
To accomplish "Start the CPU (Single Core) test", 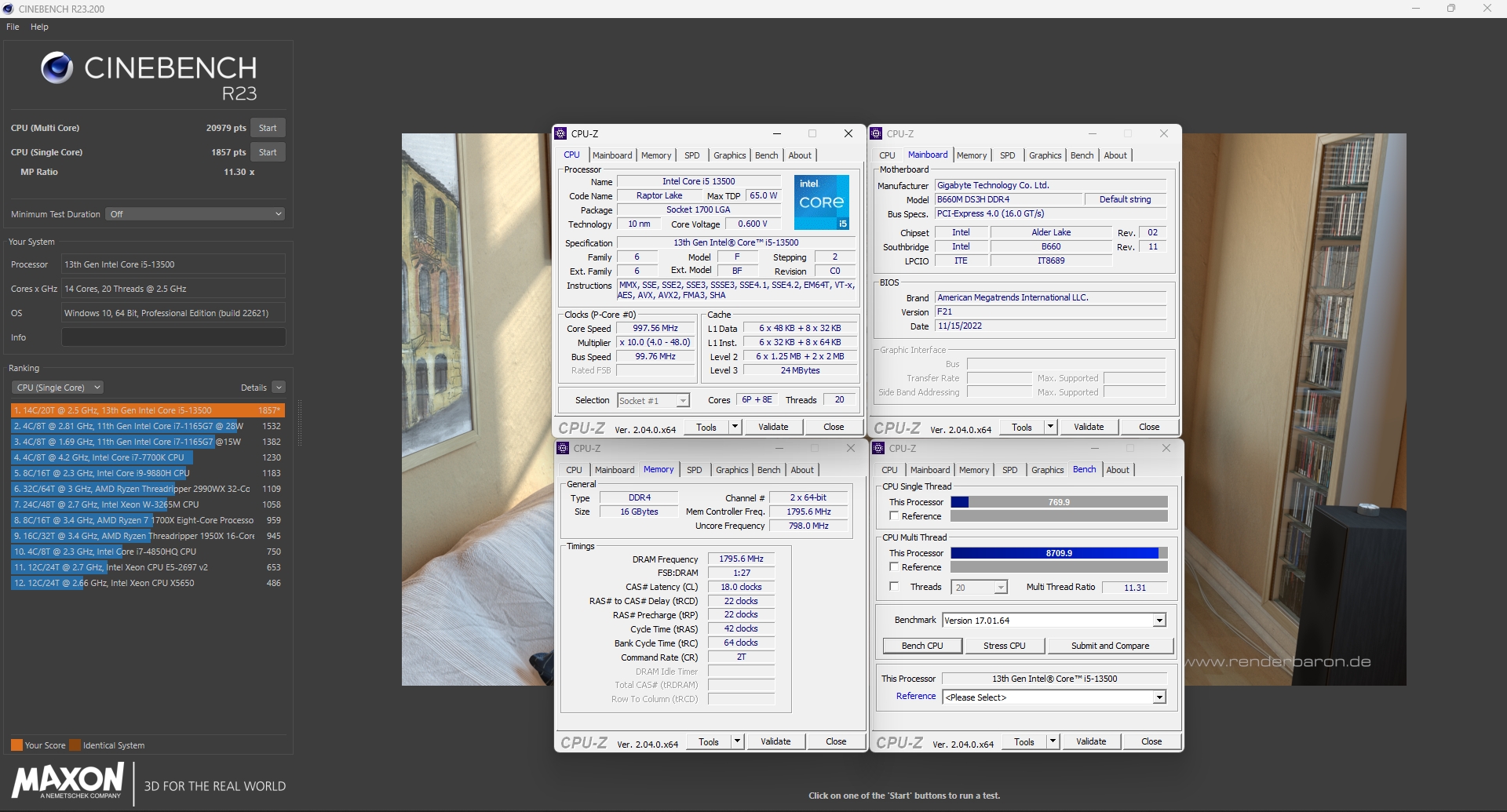I will pos(268,152).
